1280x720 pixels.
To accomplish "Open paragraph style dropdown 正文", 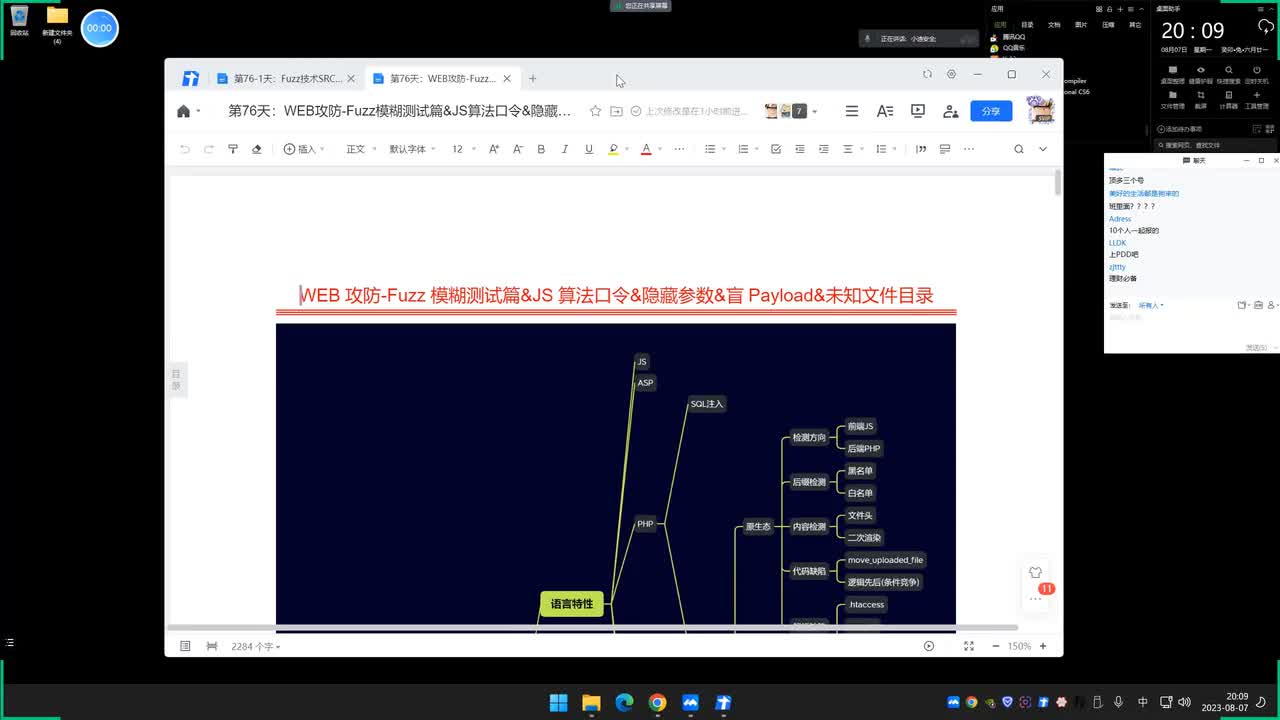I will 361,149.
